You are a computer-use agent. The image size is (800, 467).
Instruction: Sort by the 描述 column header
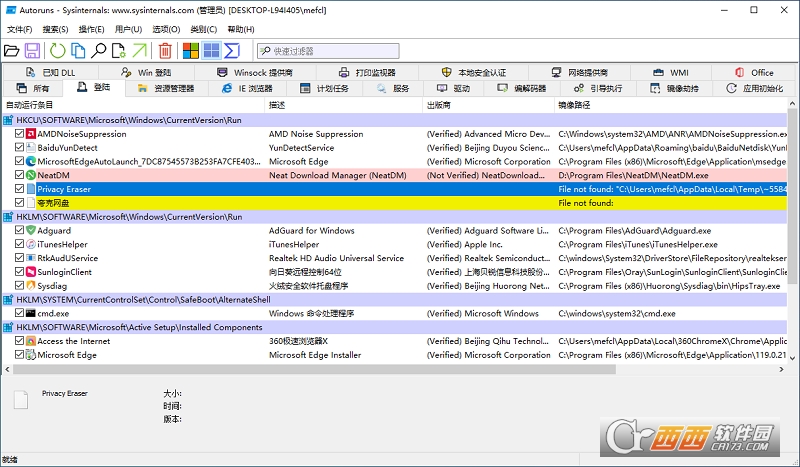click(344, 105)
